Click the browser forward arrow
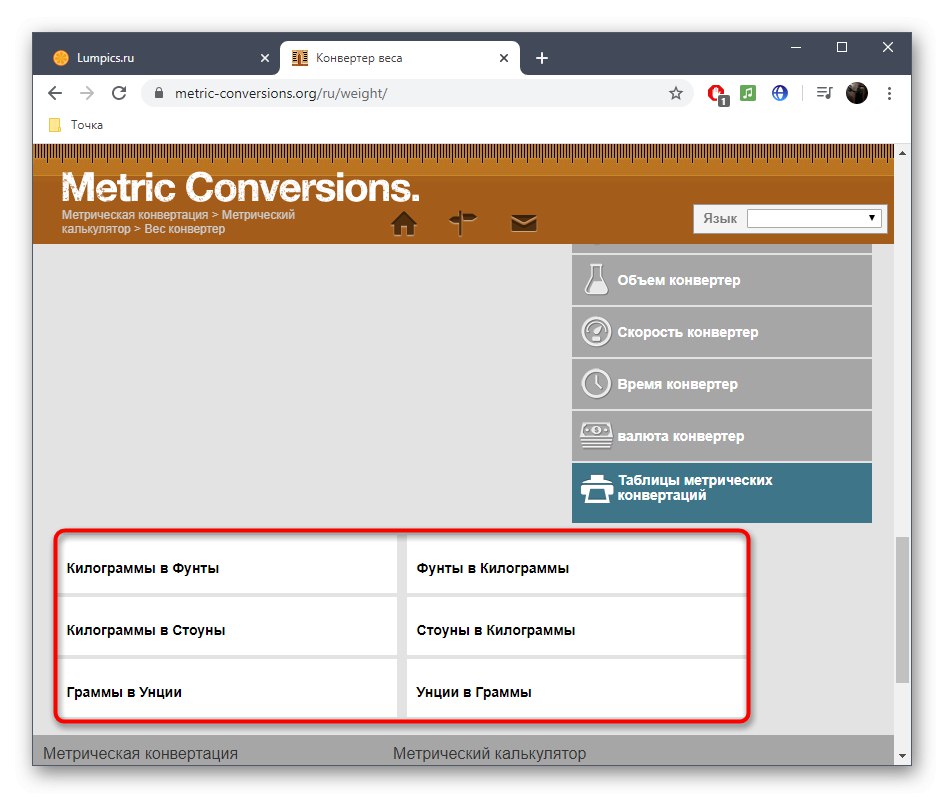 click(87, 93)
